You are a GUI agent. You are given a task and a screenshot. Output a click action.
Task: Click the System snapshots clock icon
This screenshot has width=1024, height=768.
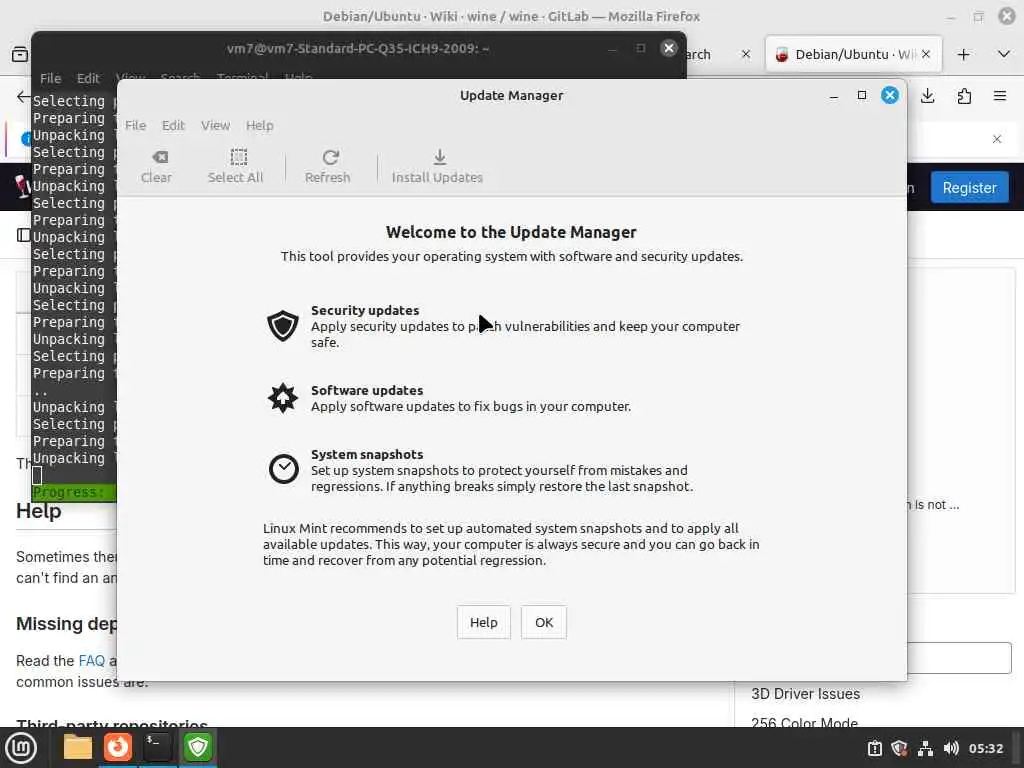pyautogui.click(x=283, y=469)
